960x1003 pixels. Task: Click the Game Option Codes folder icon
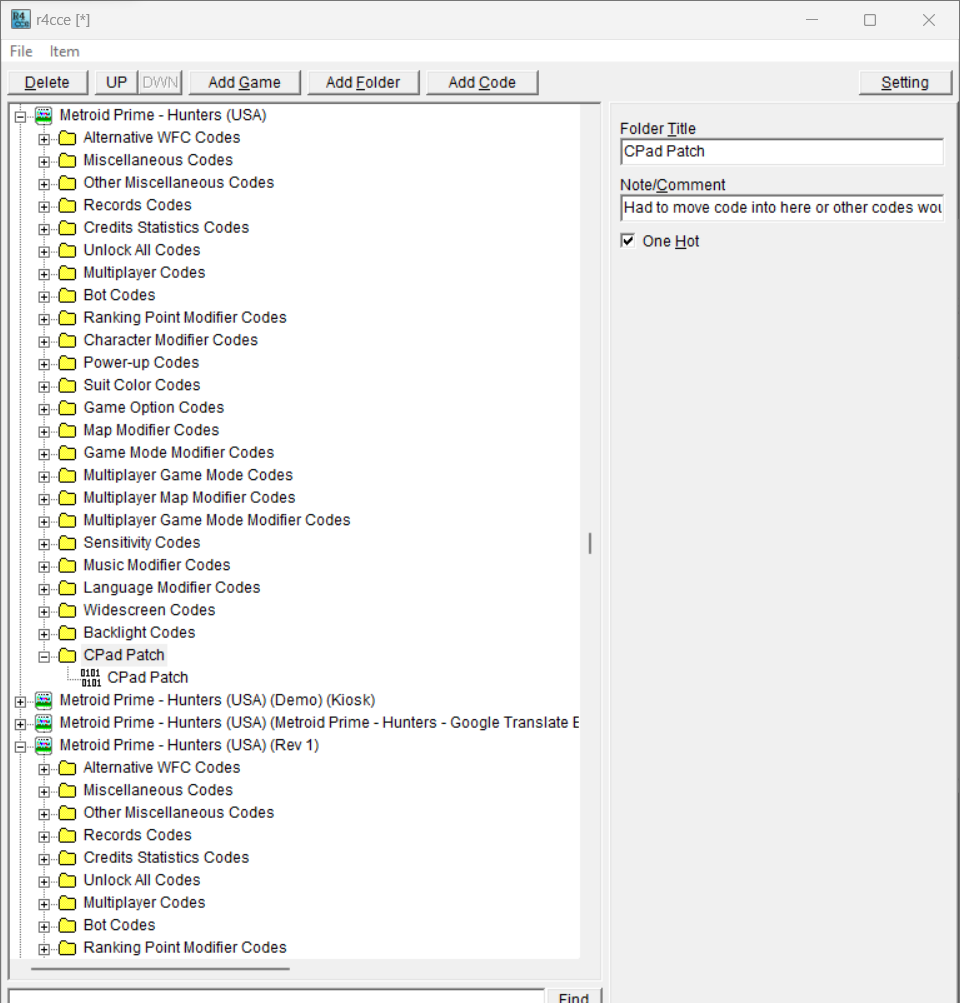67,408
